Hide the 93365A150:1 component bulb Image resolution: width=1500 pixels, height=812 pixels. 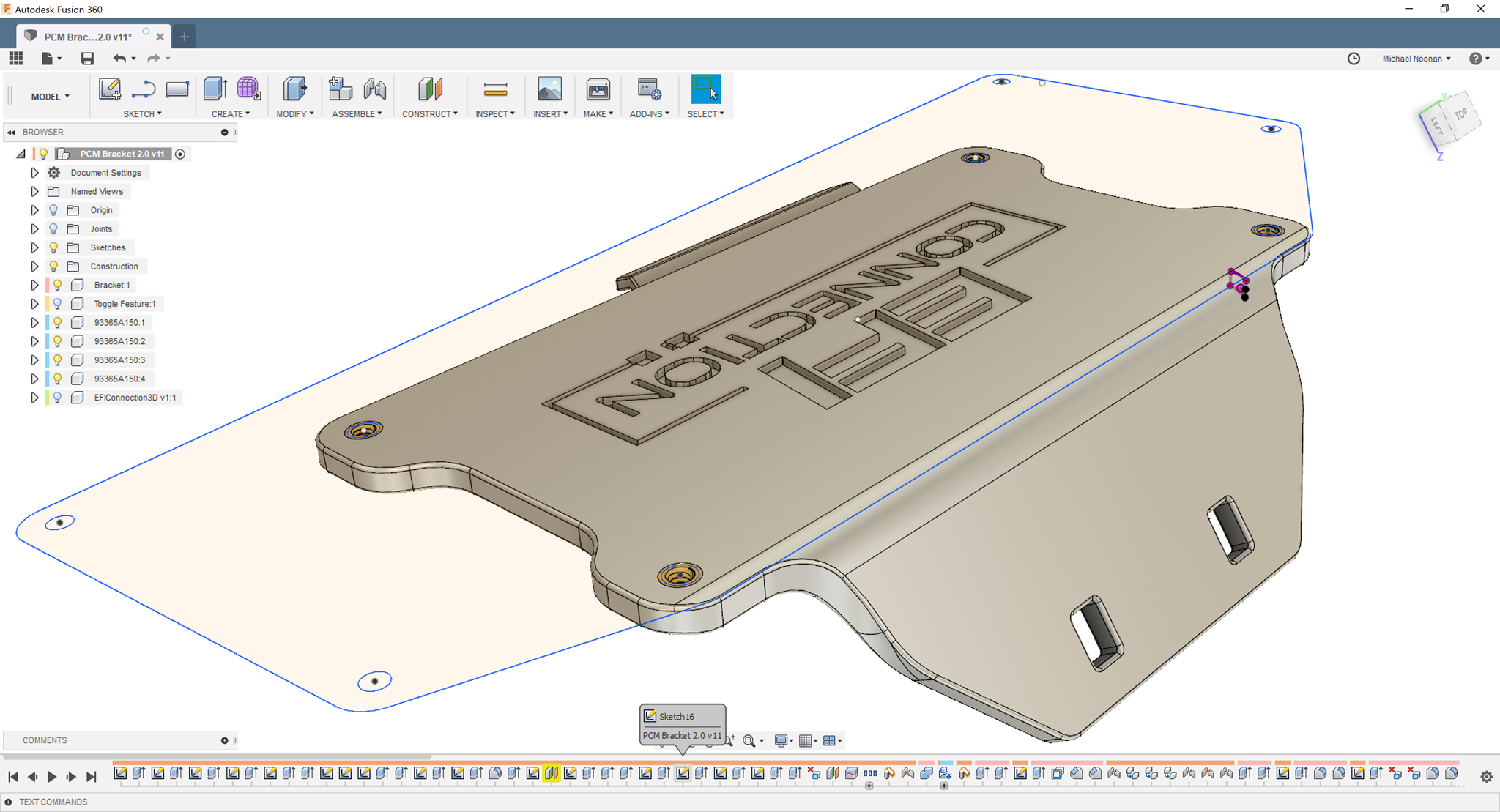[x=57, y=322]
